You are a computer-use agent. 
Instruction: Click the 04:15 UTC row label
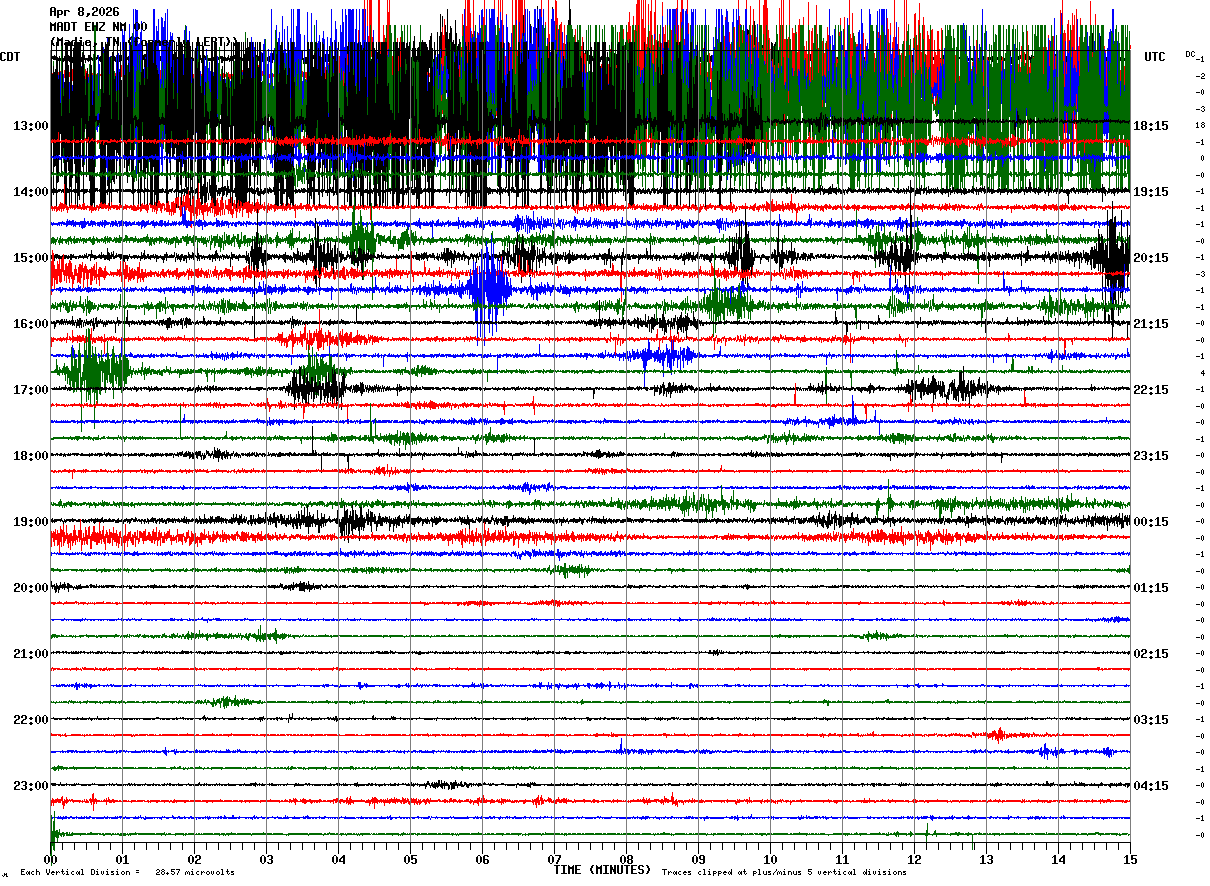(1151, 786)
